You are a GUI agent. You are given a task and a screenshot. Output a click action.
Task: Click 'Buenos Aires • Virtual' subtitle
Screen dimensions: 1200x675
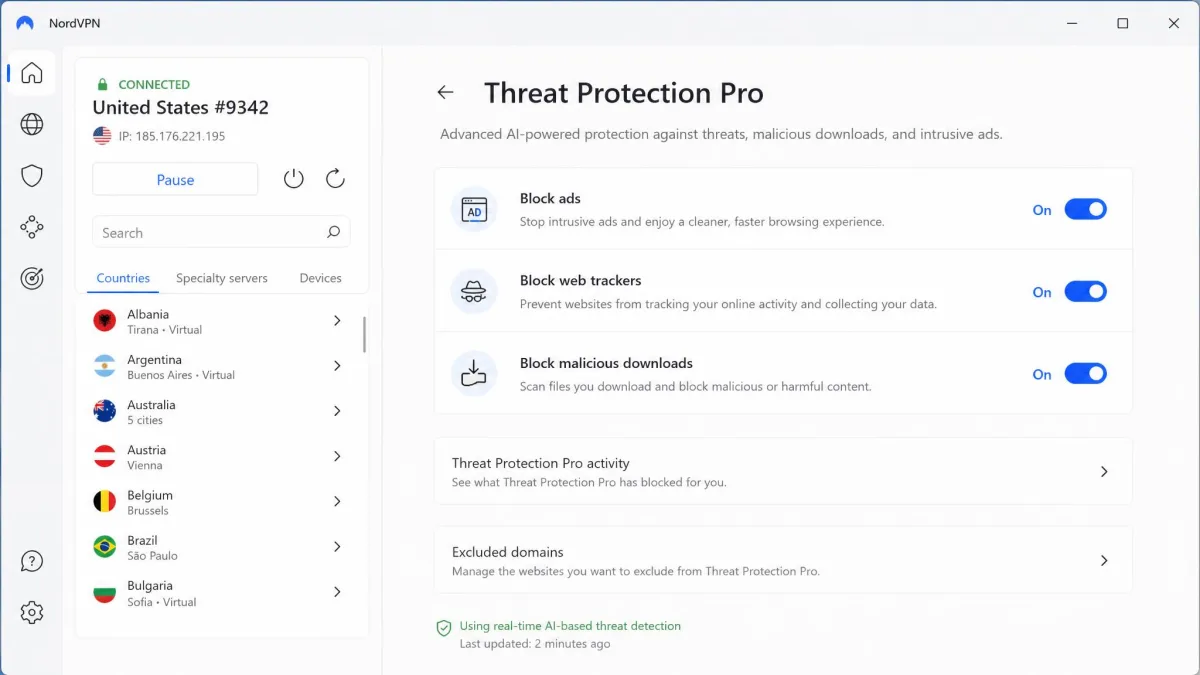point(181,375)
